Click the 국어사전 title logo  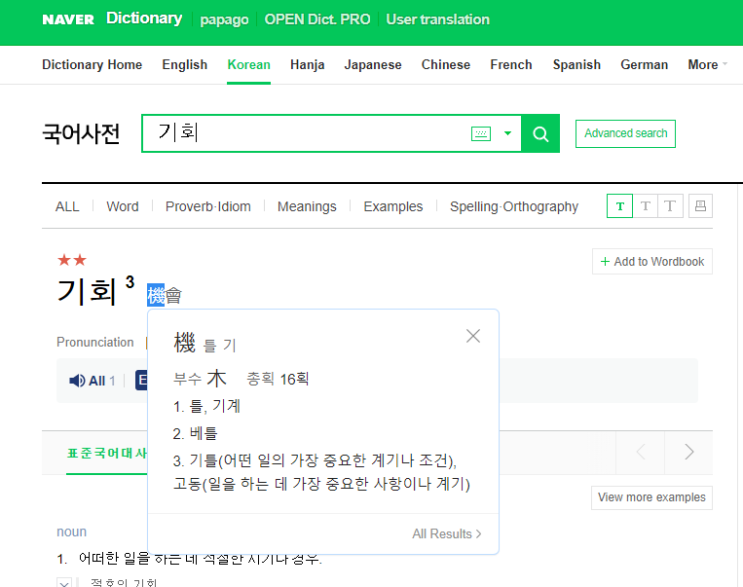(x=81, y=133)
